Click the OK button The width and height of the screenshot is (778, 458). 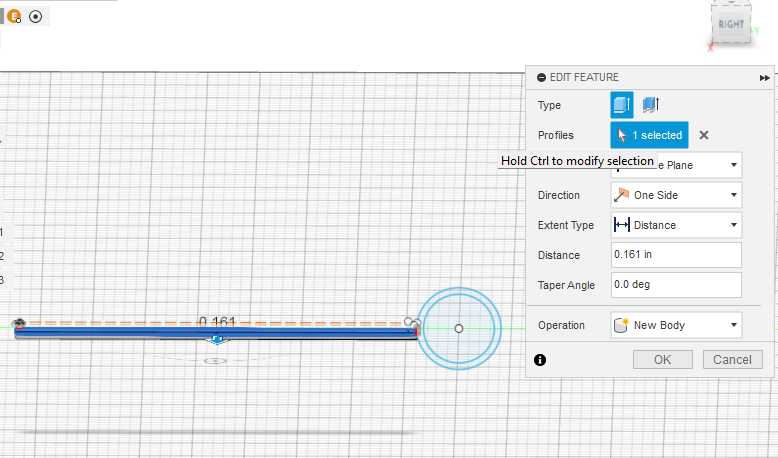point(662,359)
